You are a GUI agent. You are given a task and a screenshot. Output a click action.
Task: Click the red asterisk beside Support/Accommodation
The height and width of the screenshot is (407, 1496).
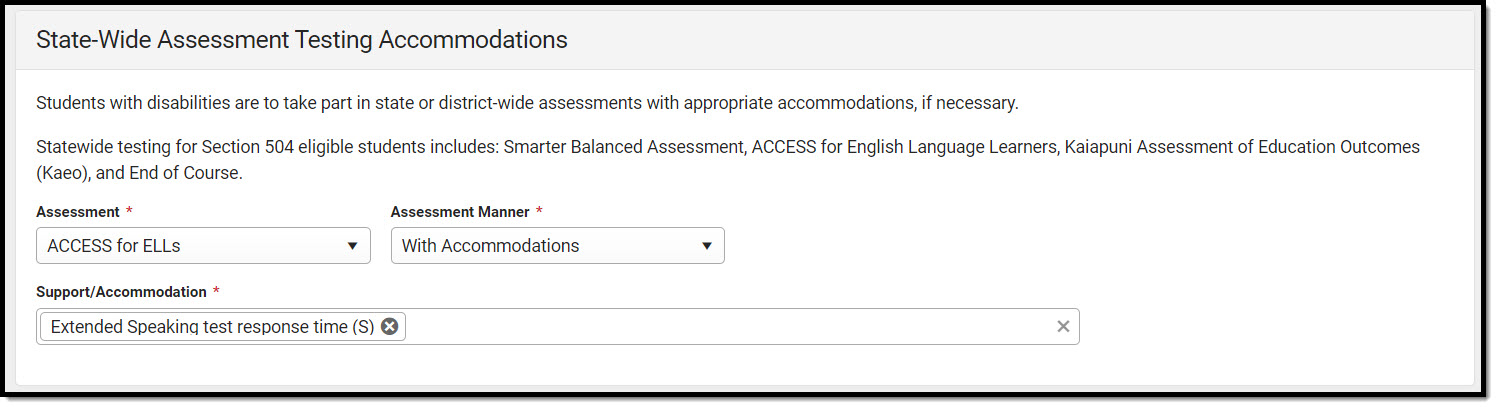coord(216,292)
